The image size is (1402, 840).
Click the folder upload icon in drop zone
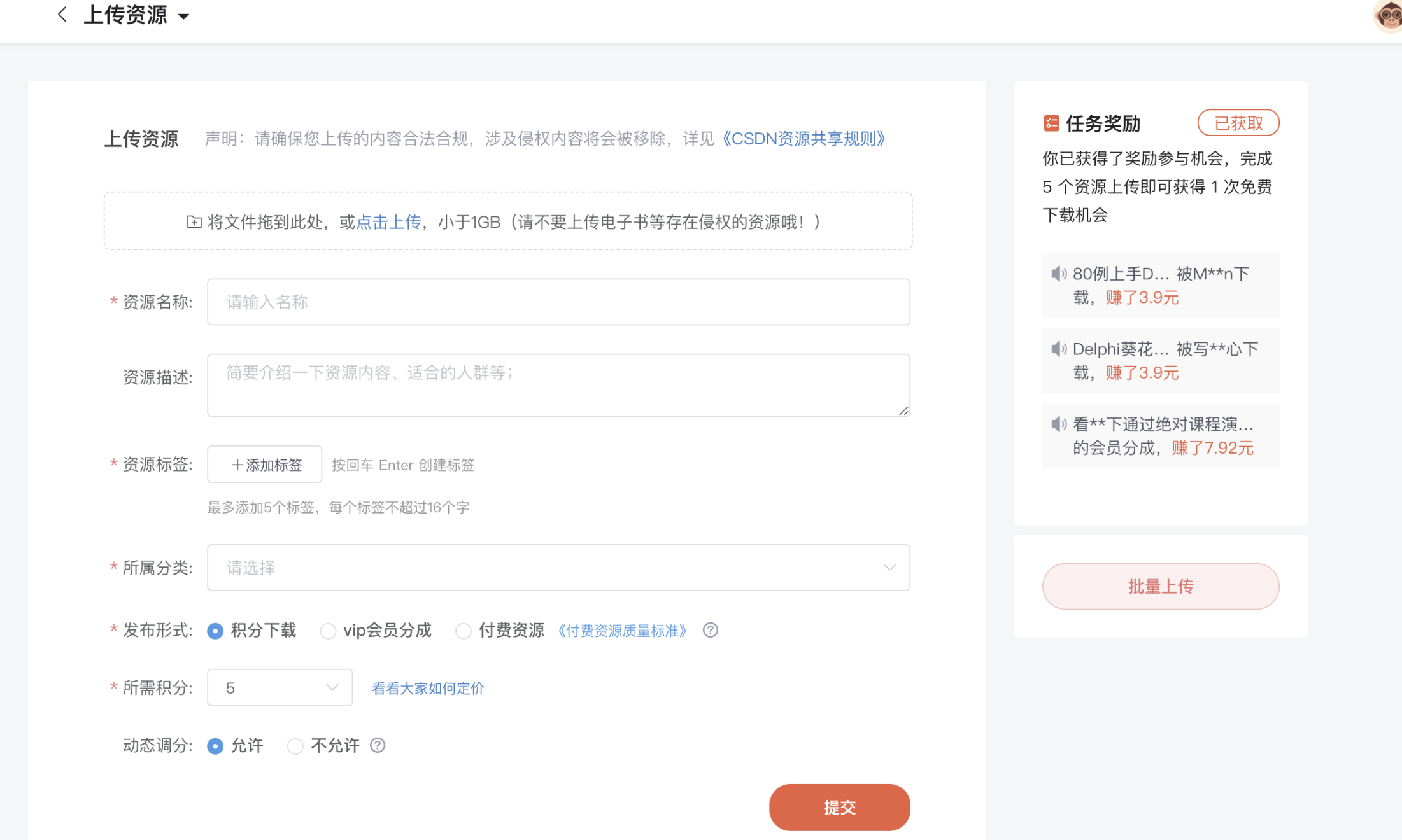[x=194, y=222]
